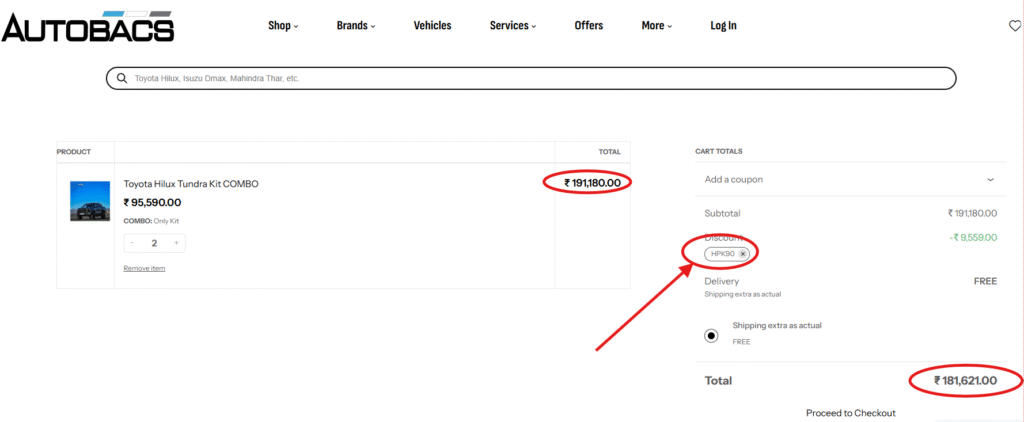Select the Shipping extra as actual radio button
Viewport: 1024px width, 422px height.
[x=711, y=336]
